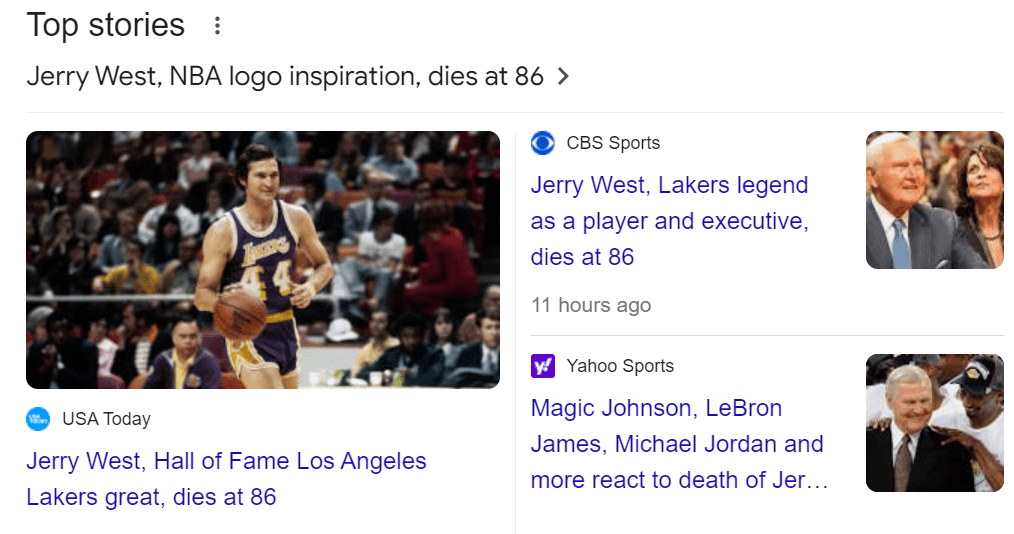Open CBS 'Lakers legend as a player' headline
Screen dimensions: 1014x534
[669, 221]
